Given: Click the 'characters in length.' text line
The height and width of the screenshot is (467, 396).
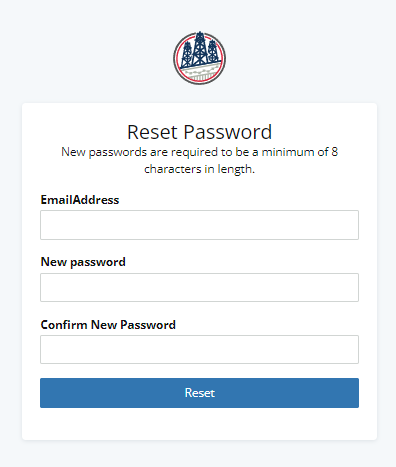Looking at the screenshot, I should pyautogui.click(x=199, y=169).
